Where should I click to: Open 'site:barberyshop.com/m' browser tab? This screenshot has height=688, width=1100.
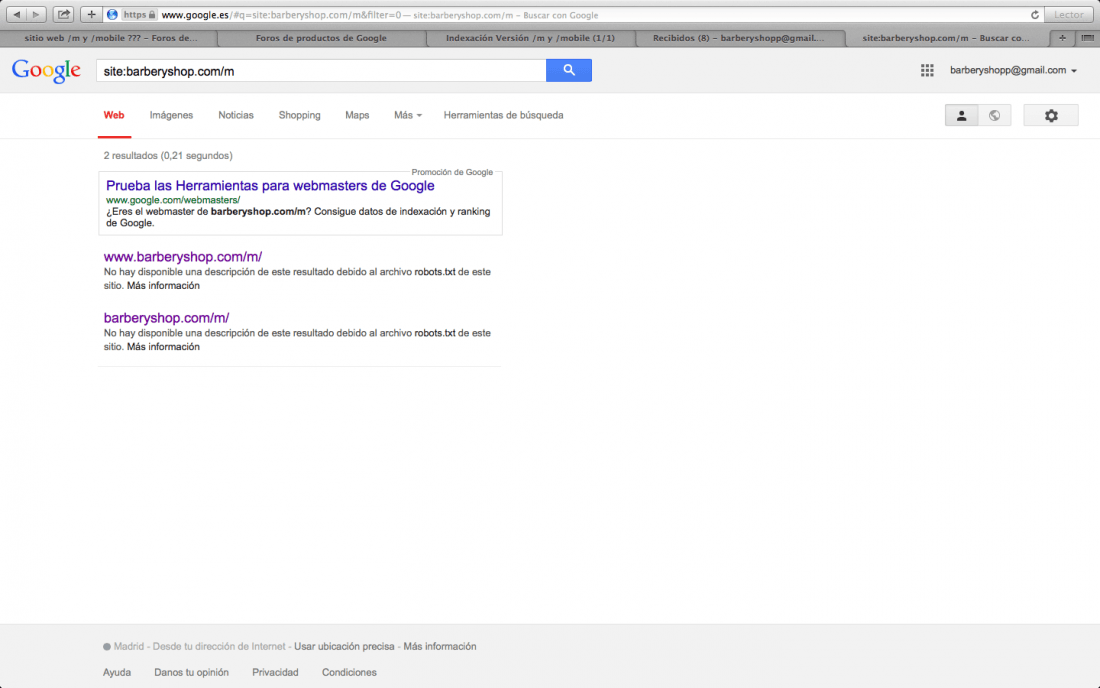pyautogui.click(x=946, y=38)
